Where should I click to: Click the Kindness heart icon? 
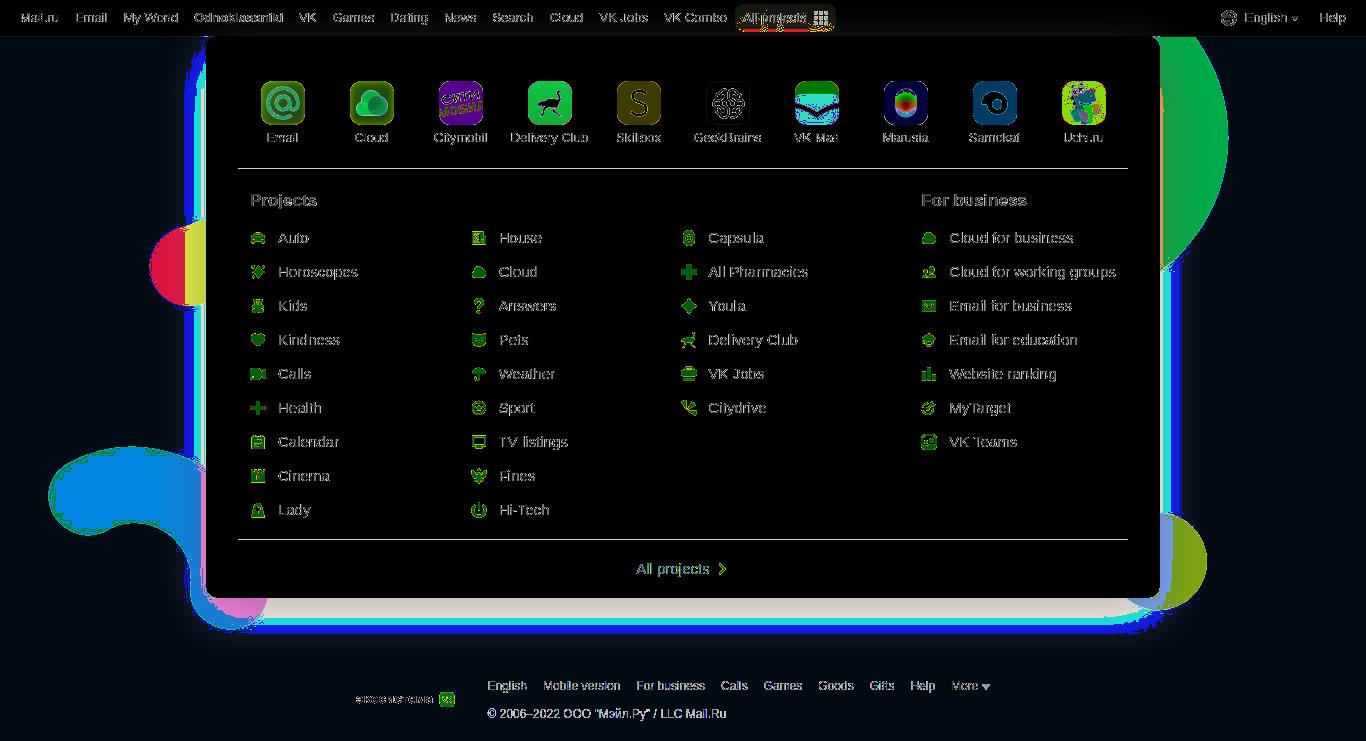258,340
